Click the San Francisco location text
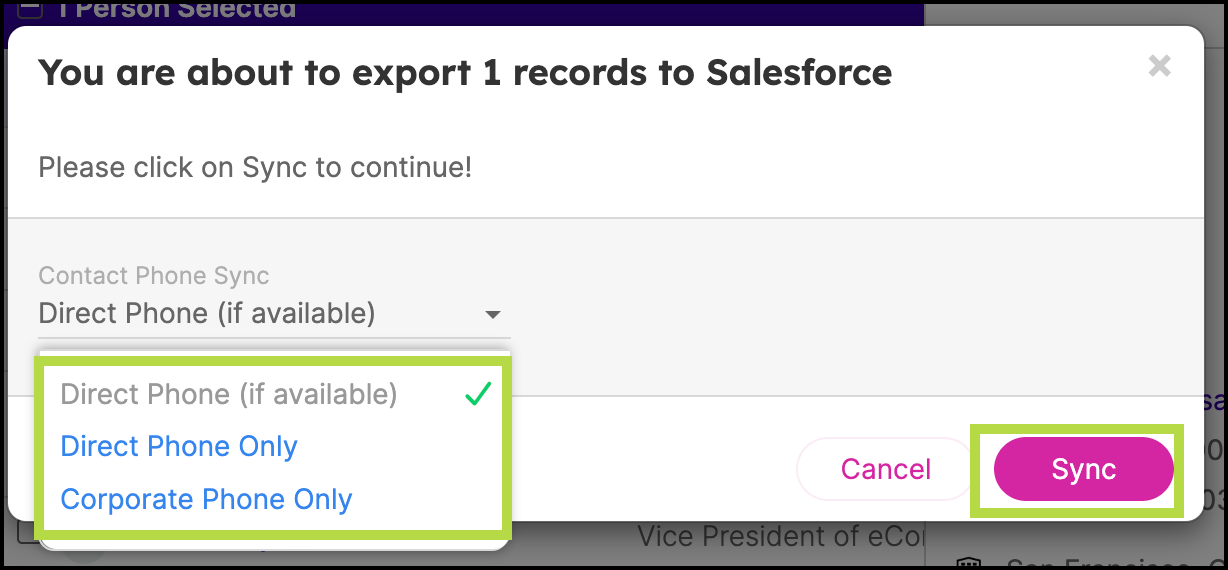 click(1116, 565)
